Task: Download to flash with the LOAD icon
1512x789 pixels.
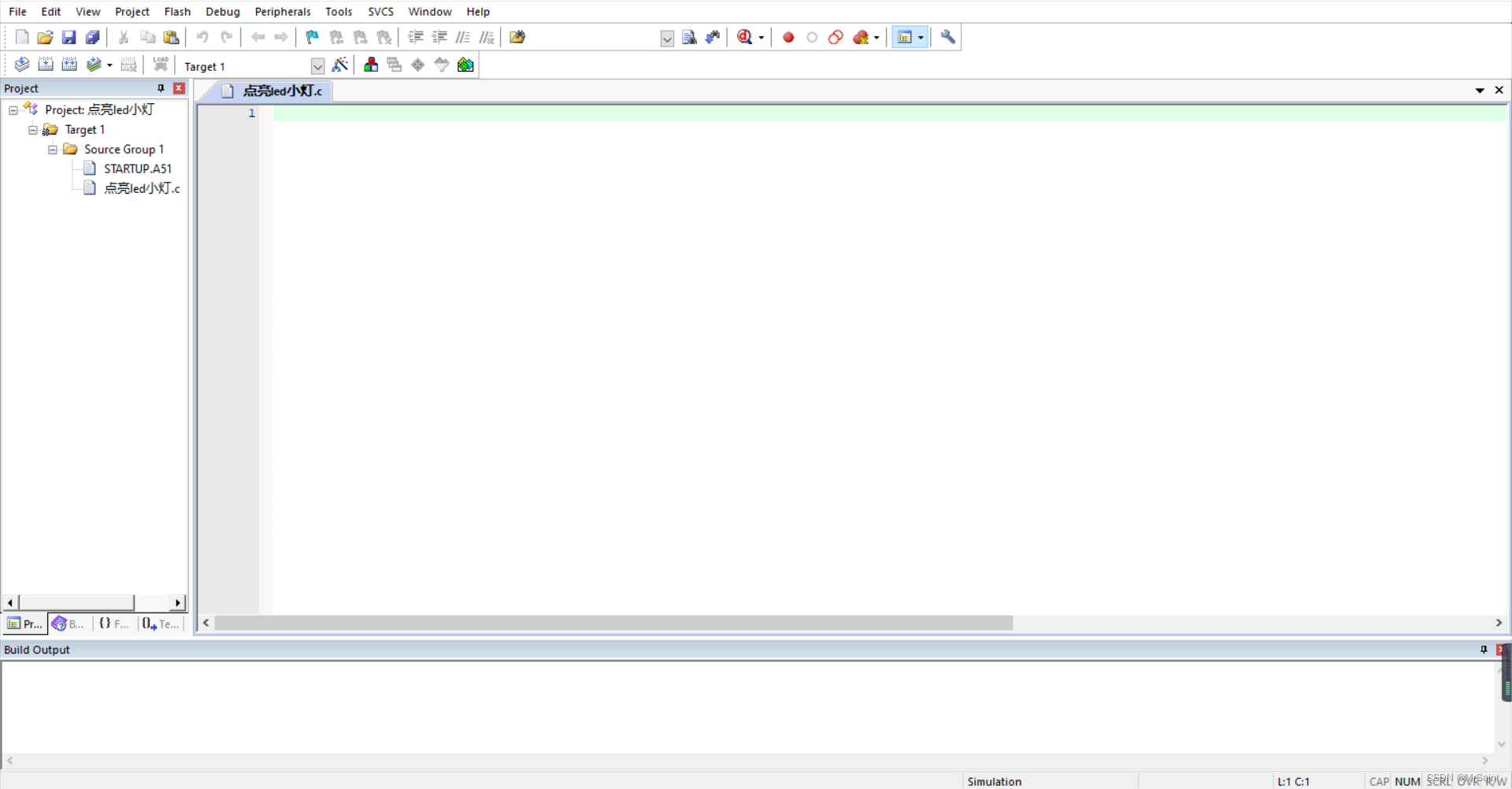Action: [161, 65]
